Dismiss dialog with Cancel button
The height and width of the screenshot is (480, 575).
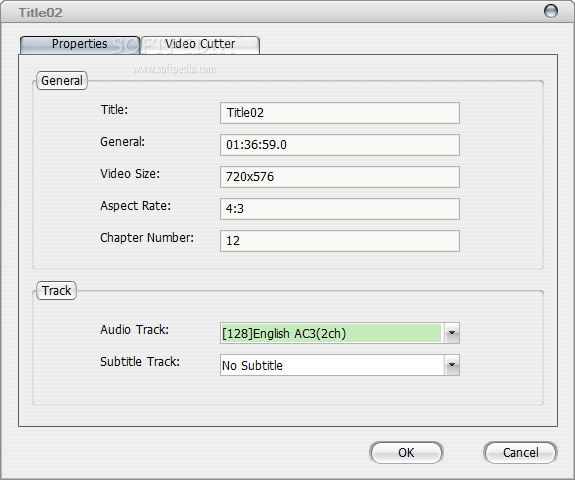(x=520, y=452)
